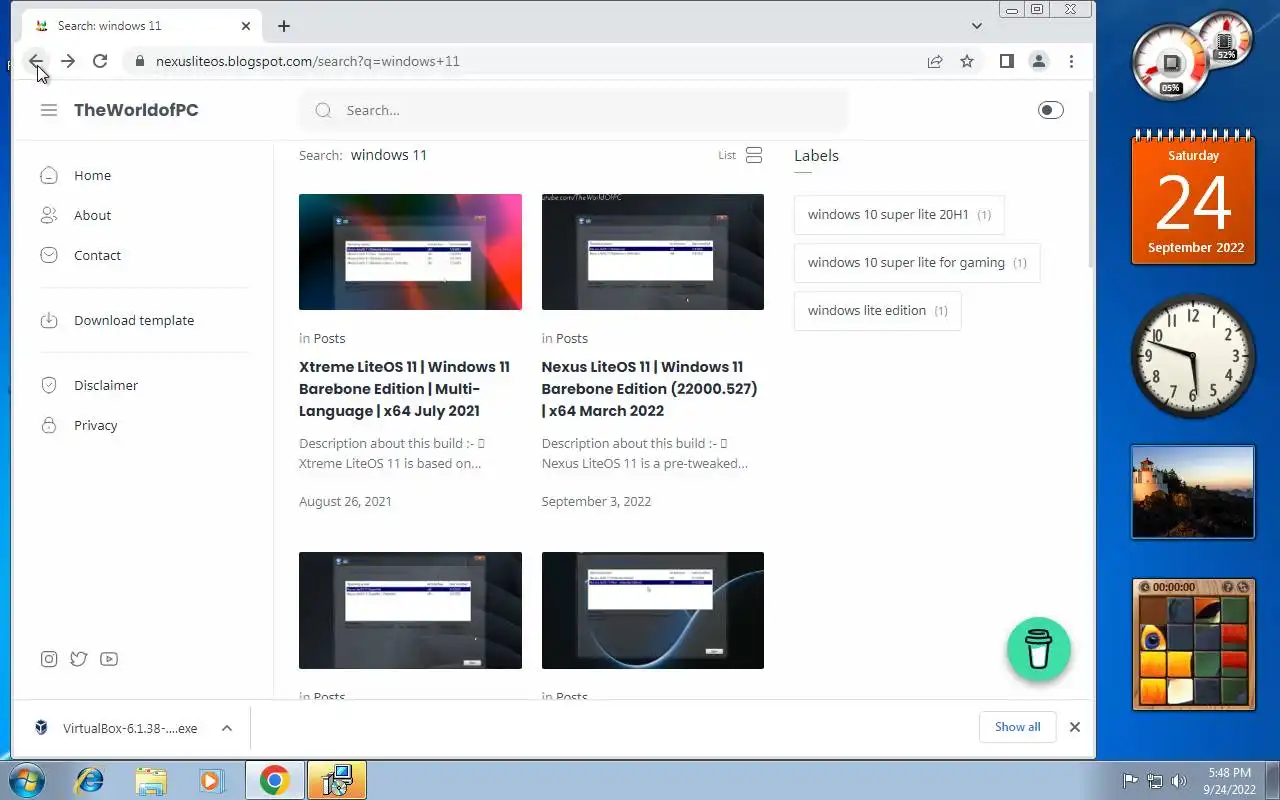Click the site Search field
Image resolution: width=1280 pixels, height=800 pixels.
[x=573, y=110]
